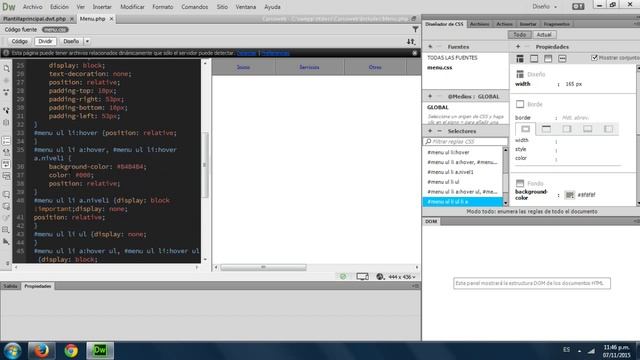The width and height of the screenshot is (640, 360).
Task: Open Recent Snippets from coding toolbar
Action: click(x=6, y=230)
